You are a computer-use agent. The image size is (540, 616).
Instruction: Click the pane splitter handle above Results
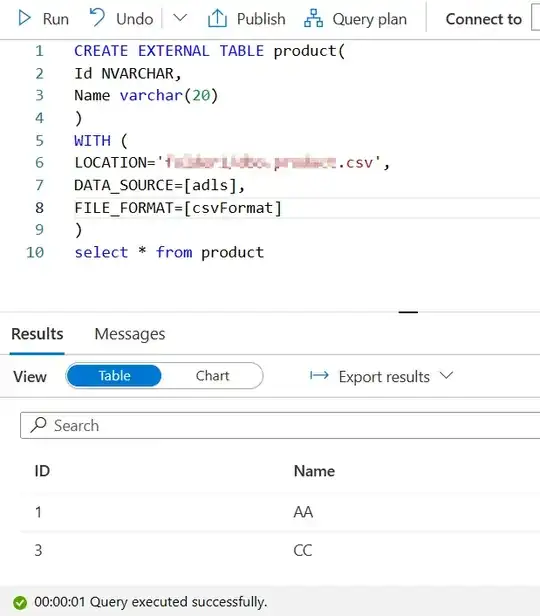(x=408, y=312)
